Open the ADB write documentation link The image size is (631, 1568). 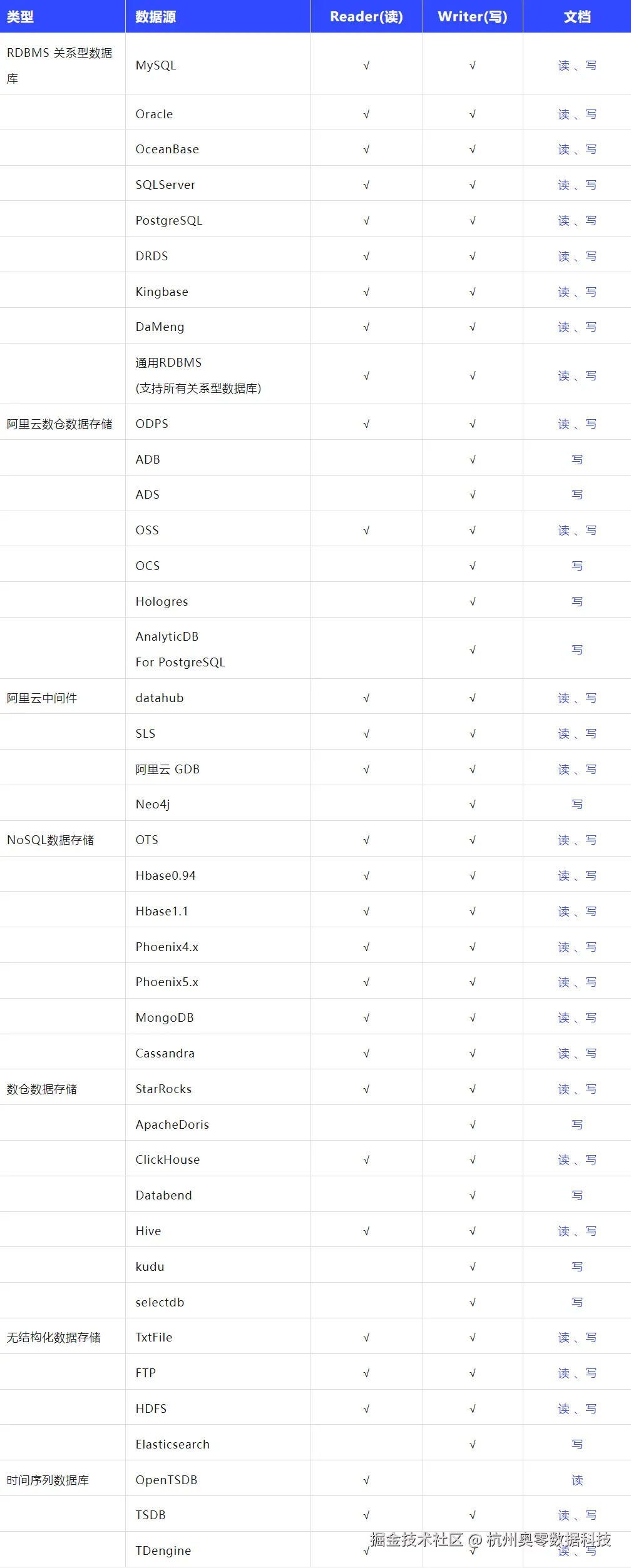pos(577,460)
